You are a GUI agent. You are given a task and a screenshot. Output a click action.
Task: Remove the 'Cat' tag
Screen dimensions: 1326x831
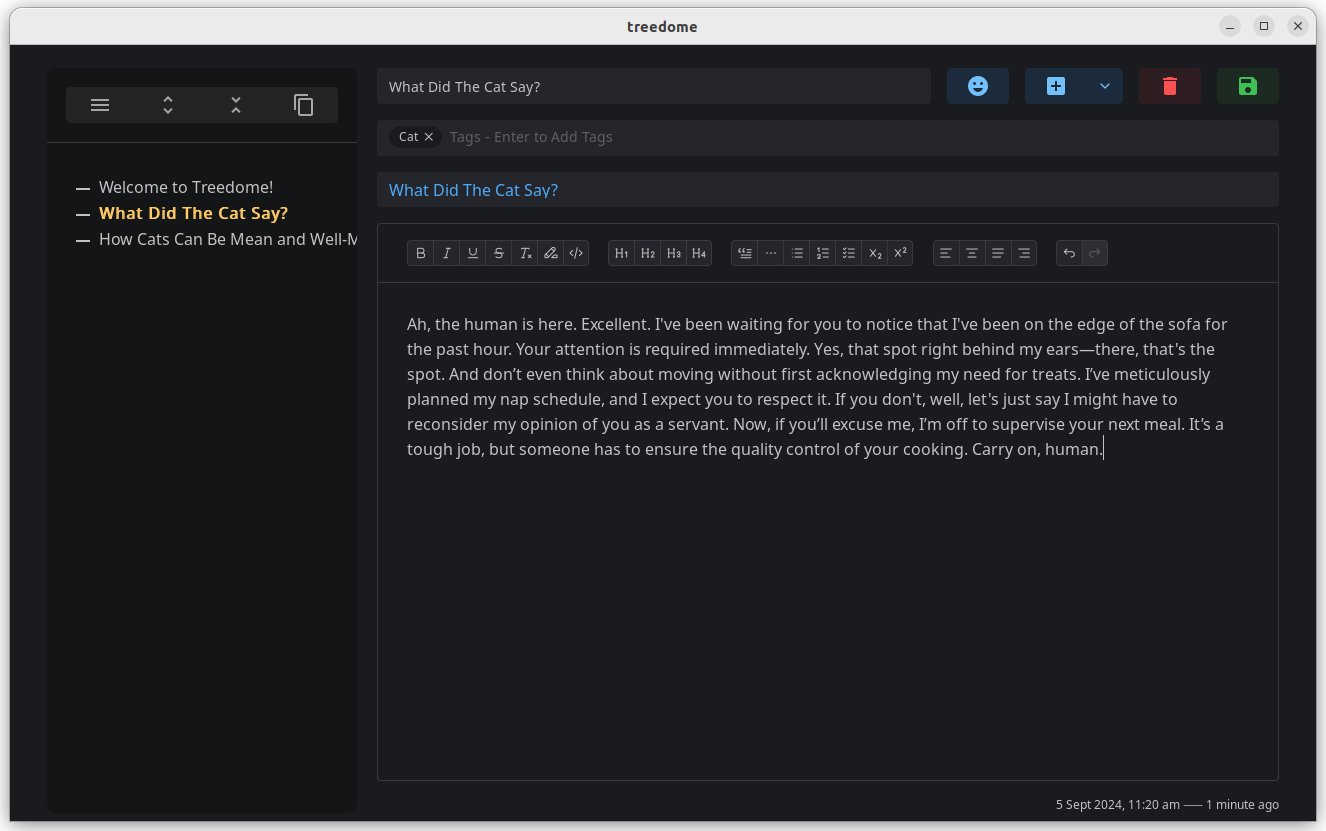(428, 137)
